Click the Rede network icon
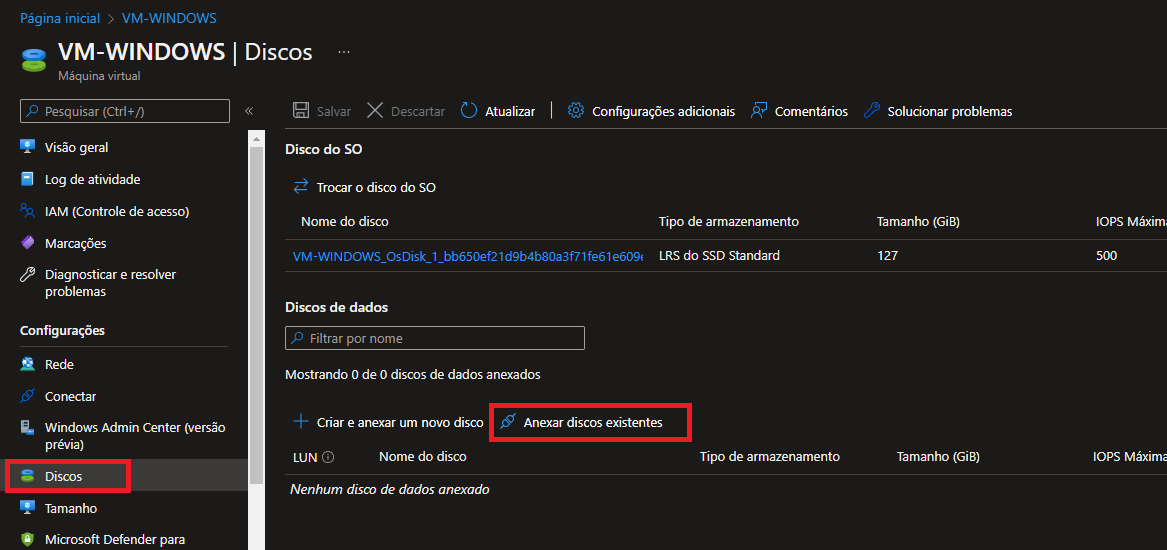Image resolution: width=1167 pixels, height=550 pixels. [28, 365]
